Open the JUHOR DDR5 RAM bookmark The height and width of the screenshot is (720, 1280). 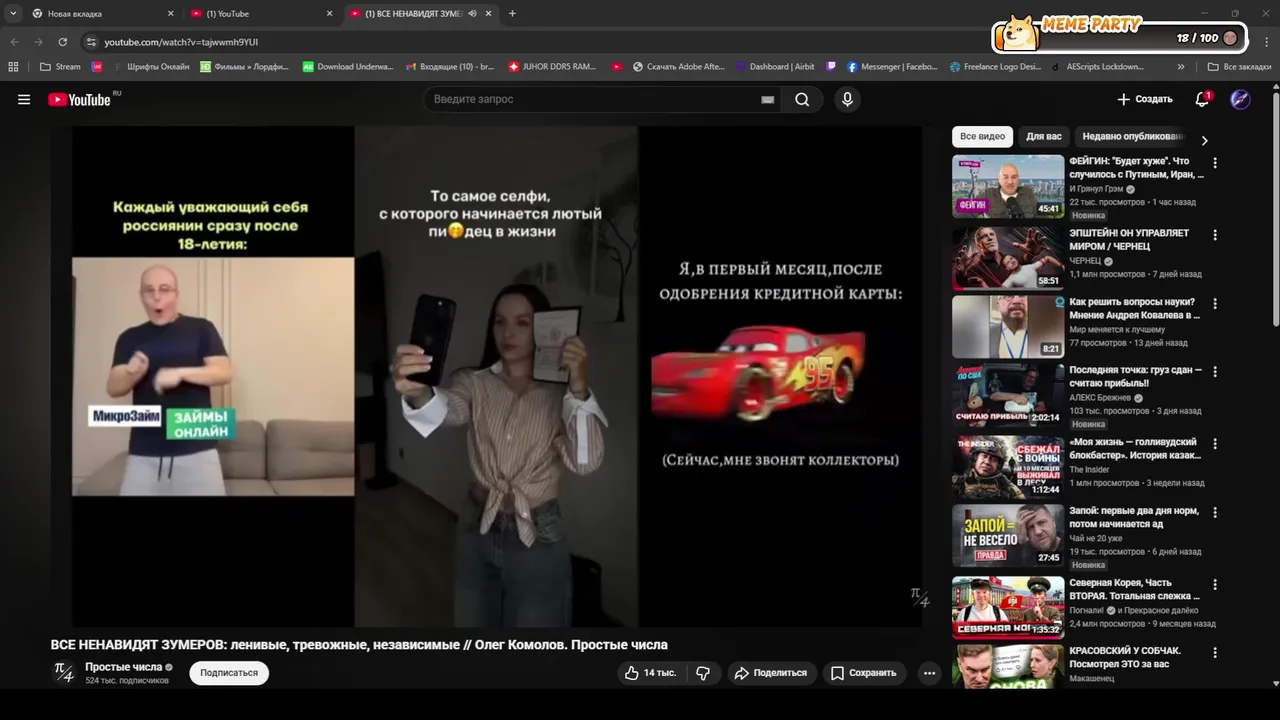pos(552,67)
